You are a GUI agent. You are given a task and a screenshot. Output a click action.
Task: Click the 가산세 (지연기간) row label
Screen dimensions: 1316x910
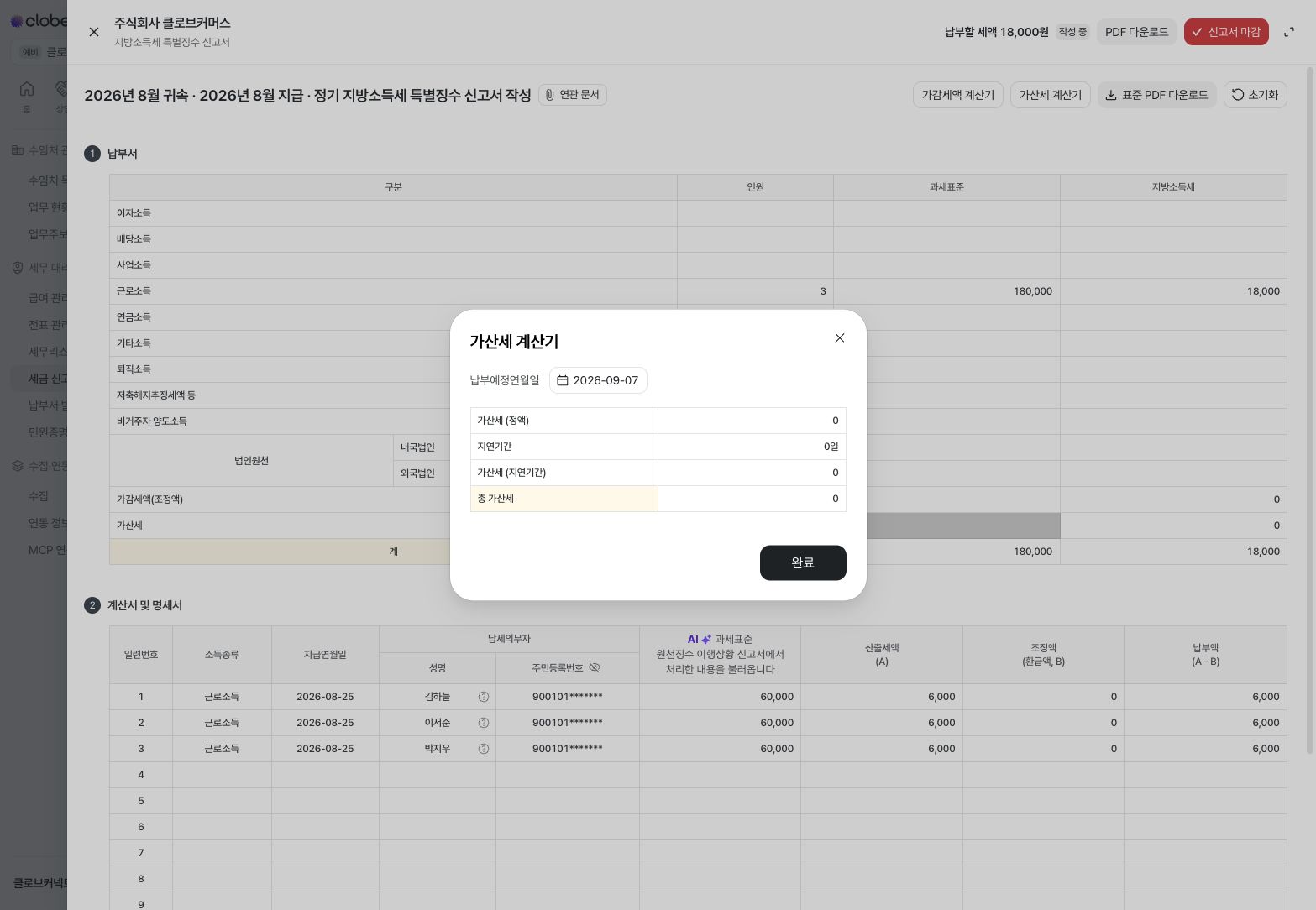(564, 473)
